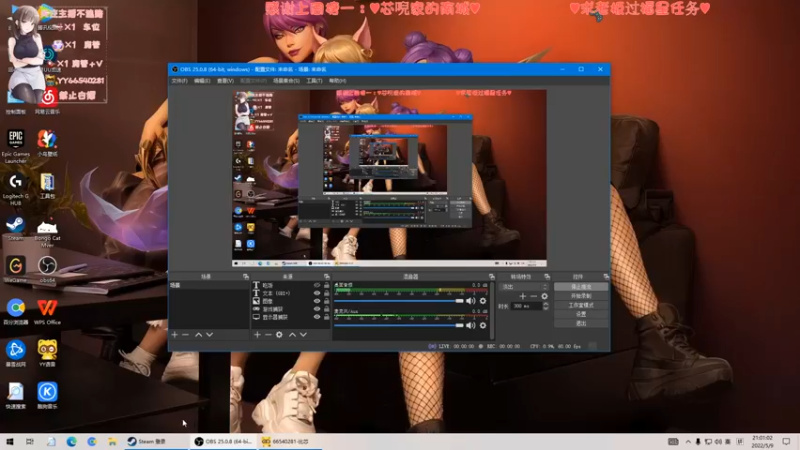Open the Steam desktop icon

[x=16, y=228]
